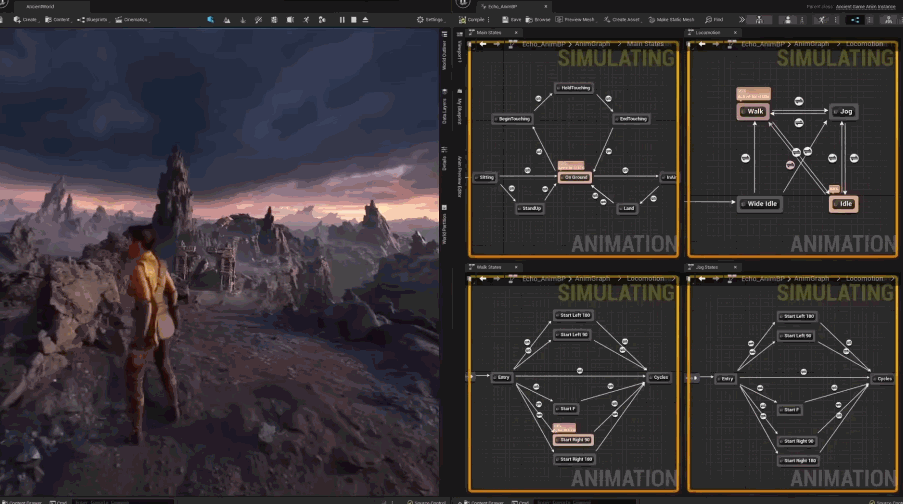This screenshot has width=903, height=504.
Task: Switch to Skeletal Mesh editor mode icon
Action: (x=788, y=20)
